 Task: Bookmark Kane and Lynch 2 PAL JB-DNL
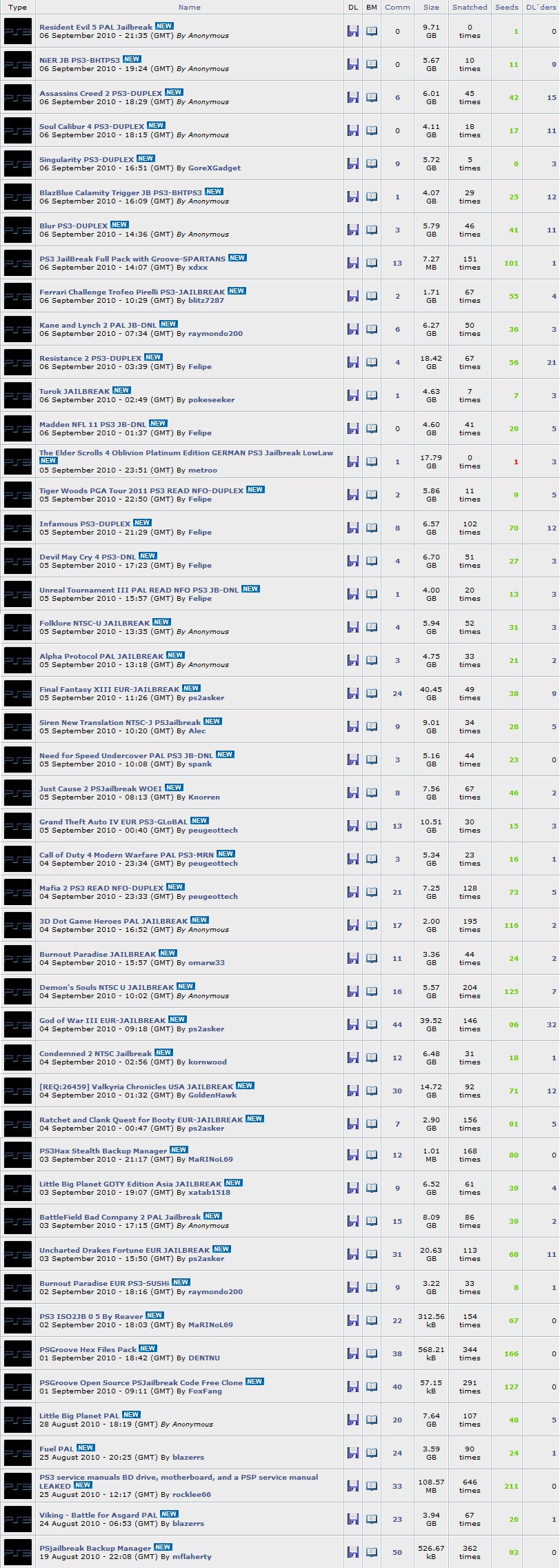372,329
